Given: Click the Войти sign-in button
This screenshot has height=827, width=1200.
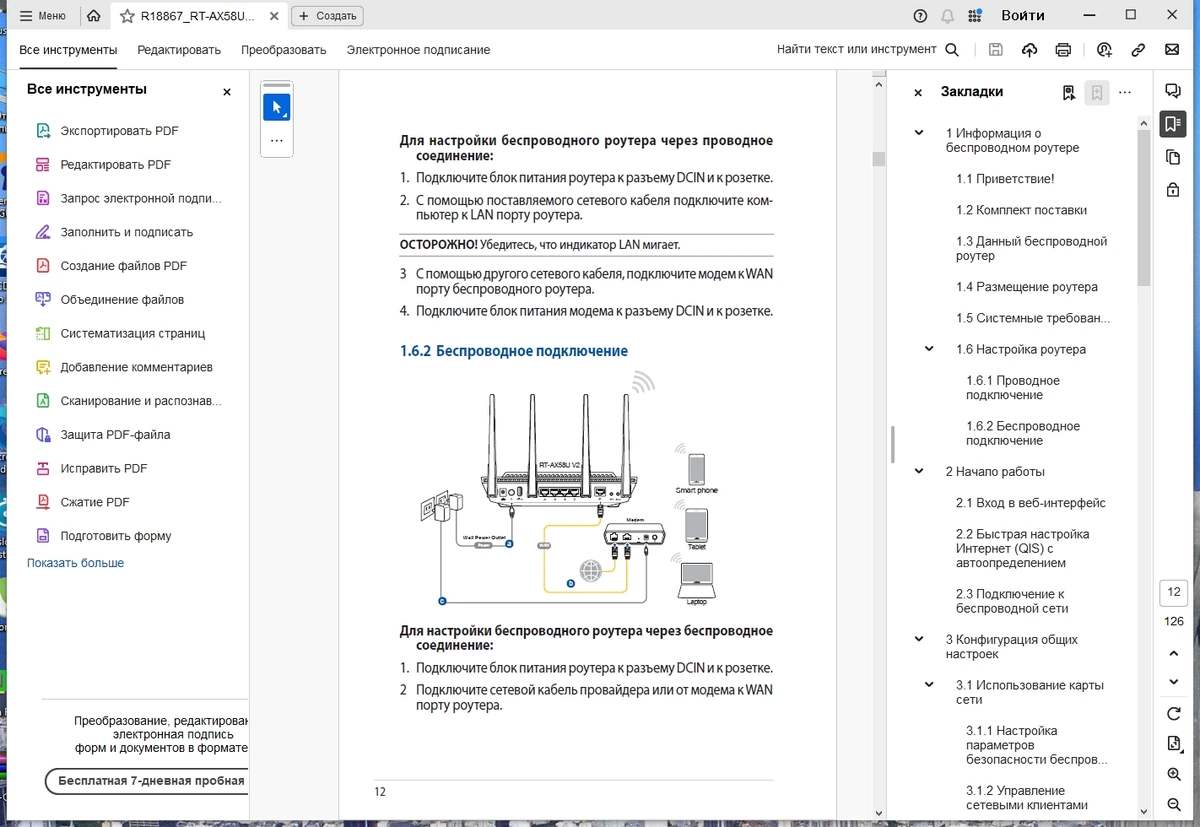Looking at the screenshot, I should point(1023,16).
